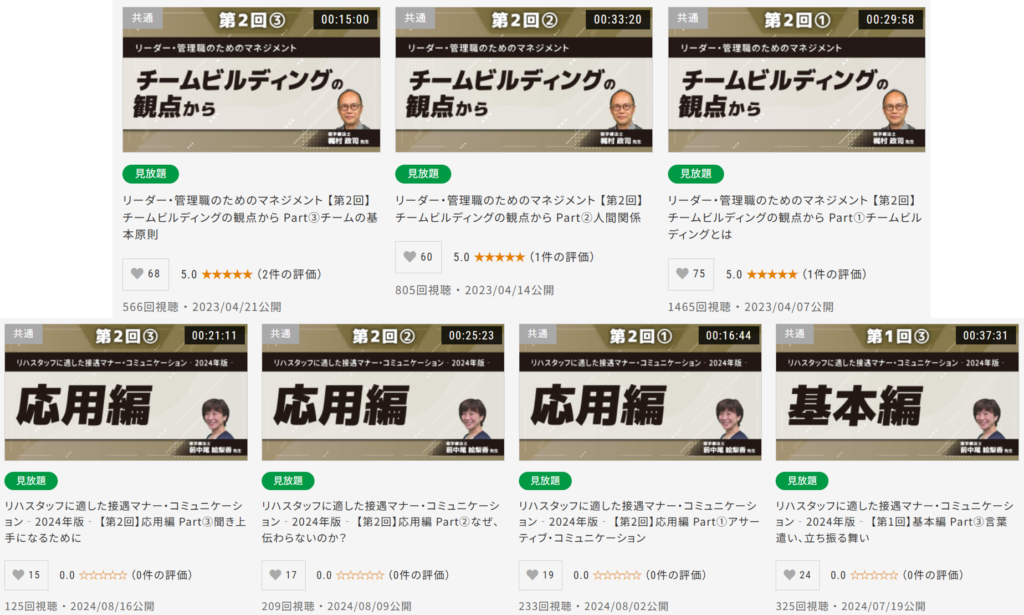The width and height of the screenshot is (1024, 615).
Task: Like the 応用編 Part③ video with 15 hearts
Action: (x=26, y=575)
